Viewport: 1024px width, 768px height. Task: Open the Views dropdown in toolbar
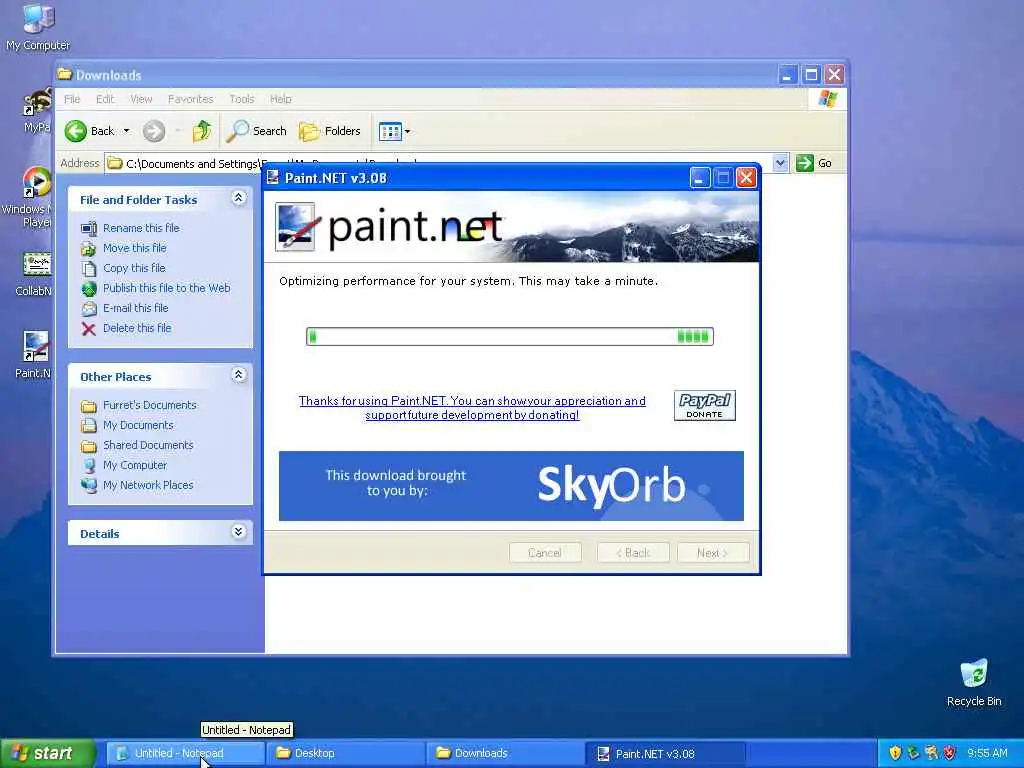pos(394,131)
